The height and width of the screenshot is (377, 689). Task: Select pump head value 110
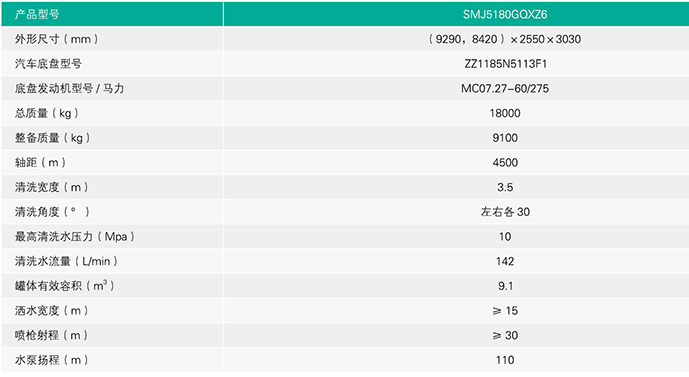505,360
